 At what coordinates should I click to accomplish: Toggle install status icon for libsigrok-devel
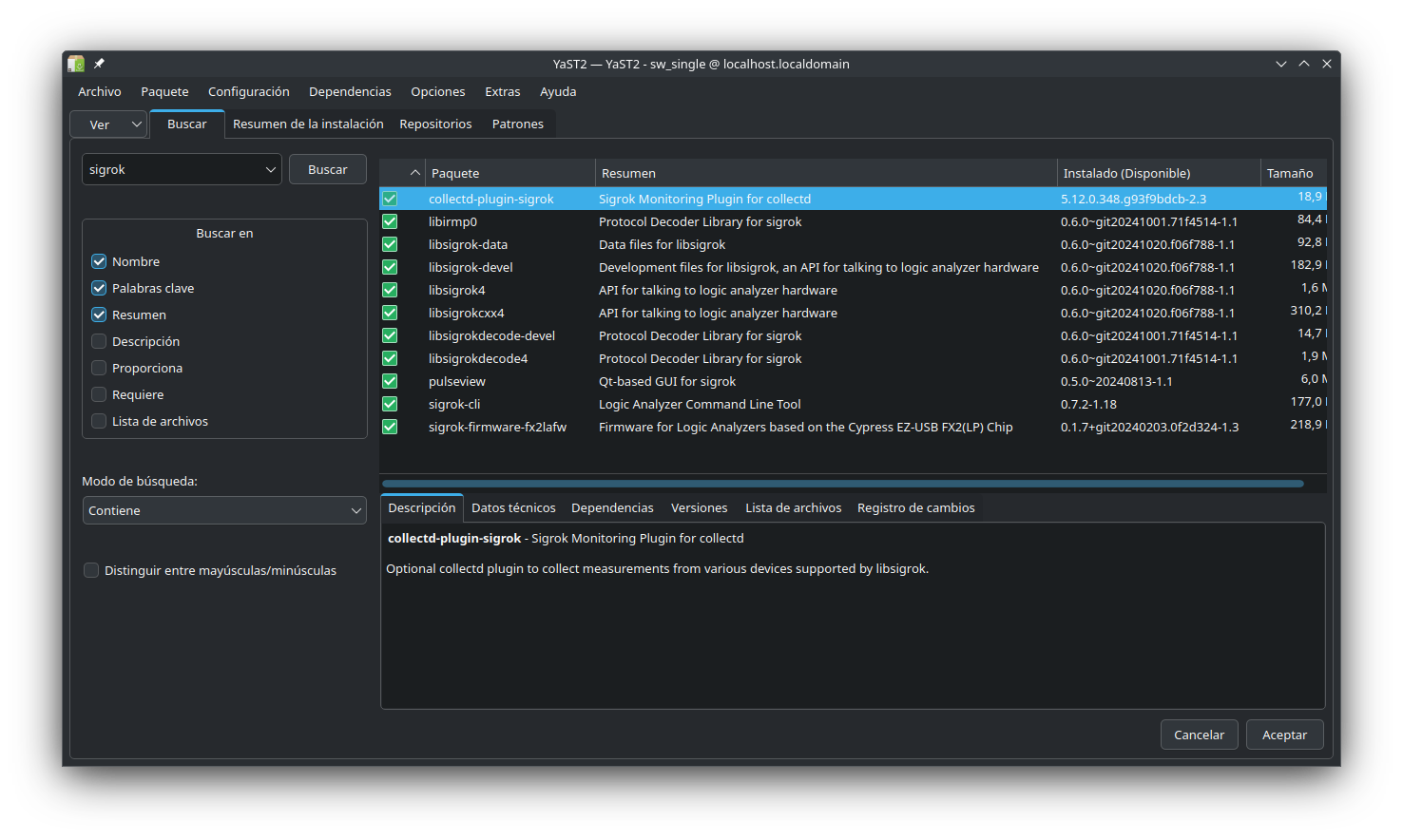pos(390,267)
